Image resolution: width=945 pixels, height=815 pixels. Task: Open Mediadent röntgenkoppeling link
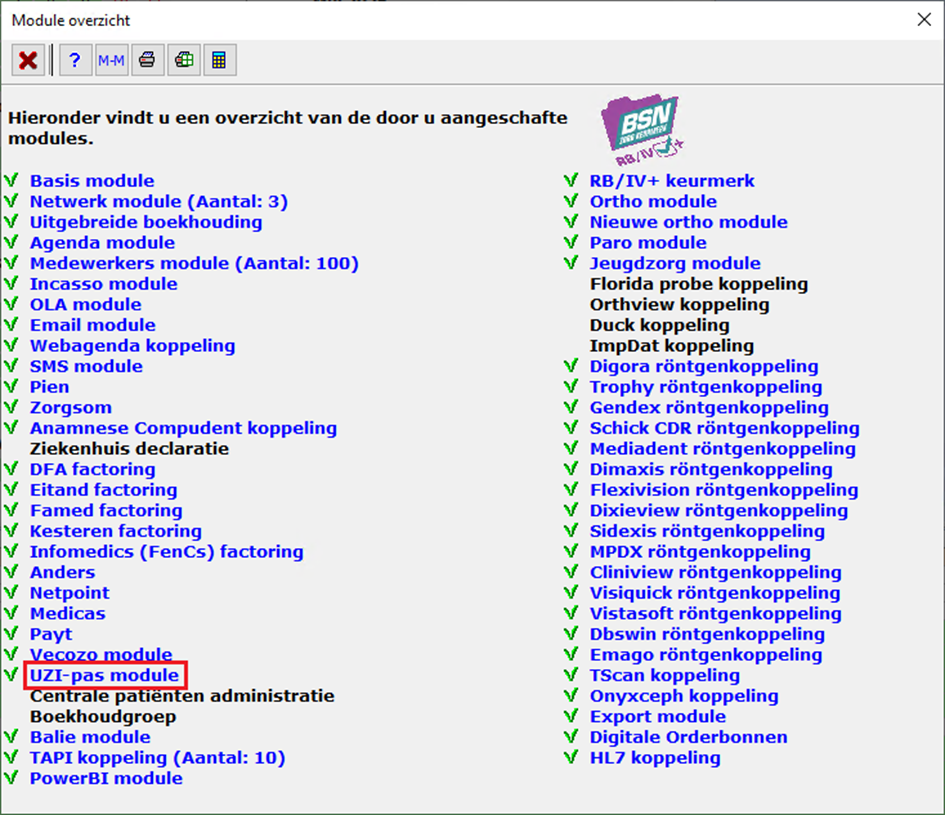tap(723, 448)
